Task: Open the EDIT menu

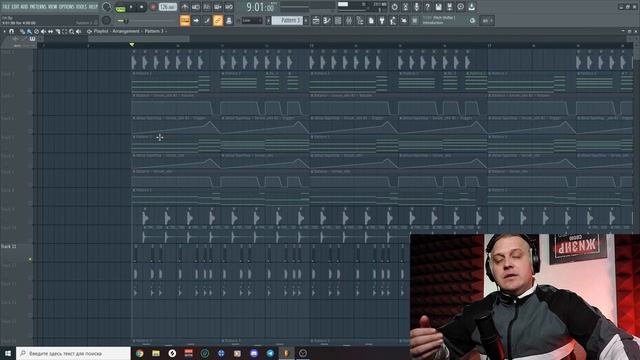Action: pyautogui.click(x=16, y=7)
